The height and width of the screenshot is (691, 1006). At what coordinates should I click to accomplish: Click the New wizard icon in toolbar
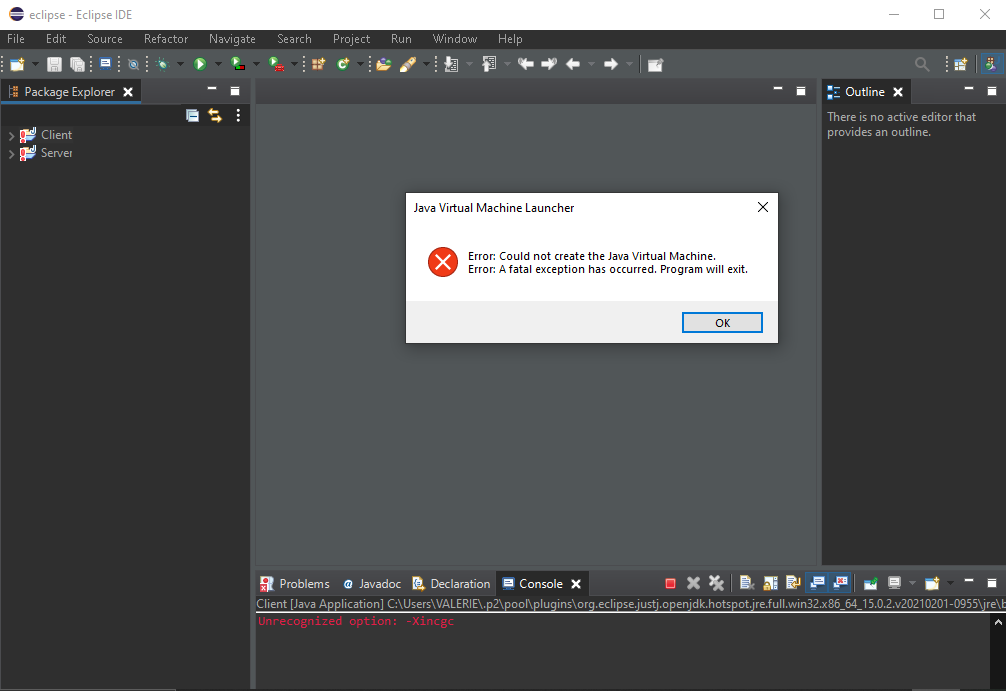(x=17, y=64)
